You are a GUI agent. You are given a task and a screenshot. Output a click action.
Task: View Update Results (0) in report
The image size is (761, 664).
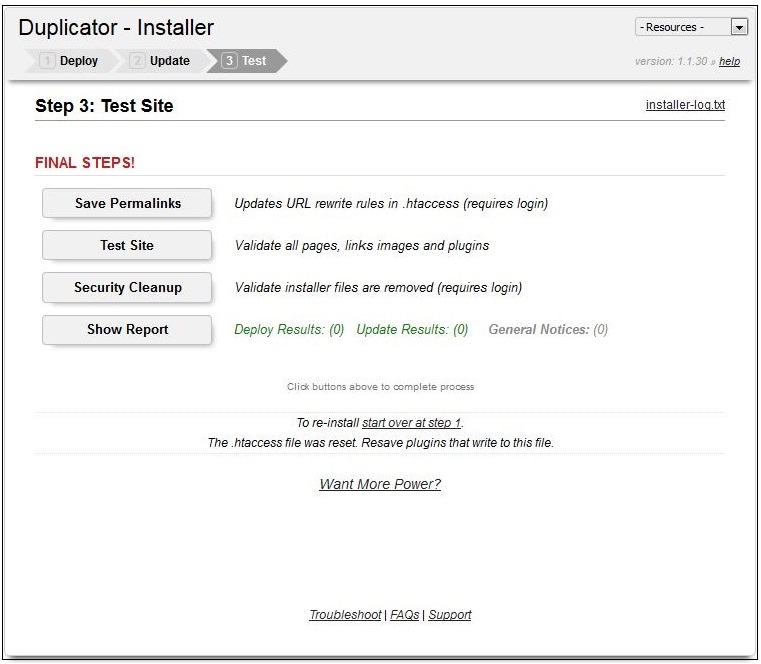click(x=412, y=329)
